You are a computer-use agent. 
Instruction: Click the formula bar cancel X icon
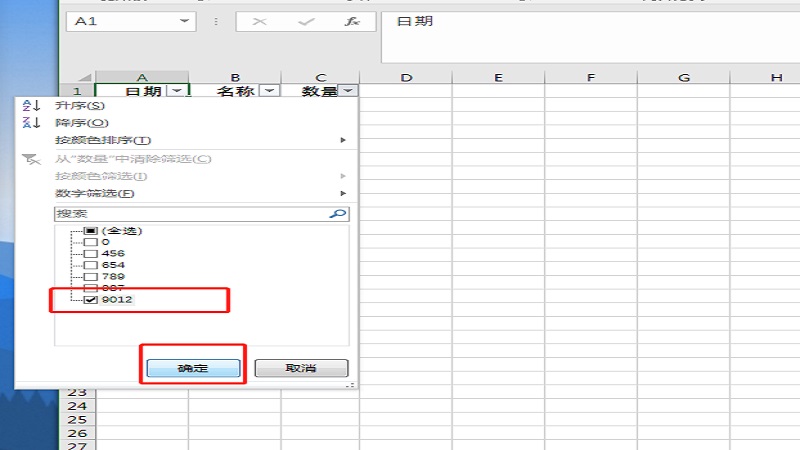coord(259,22)
